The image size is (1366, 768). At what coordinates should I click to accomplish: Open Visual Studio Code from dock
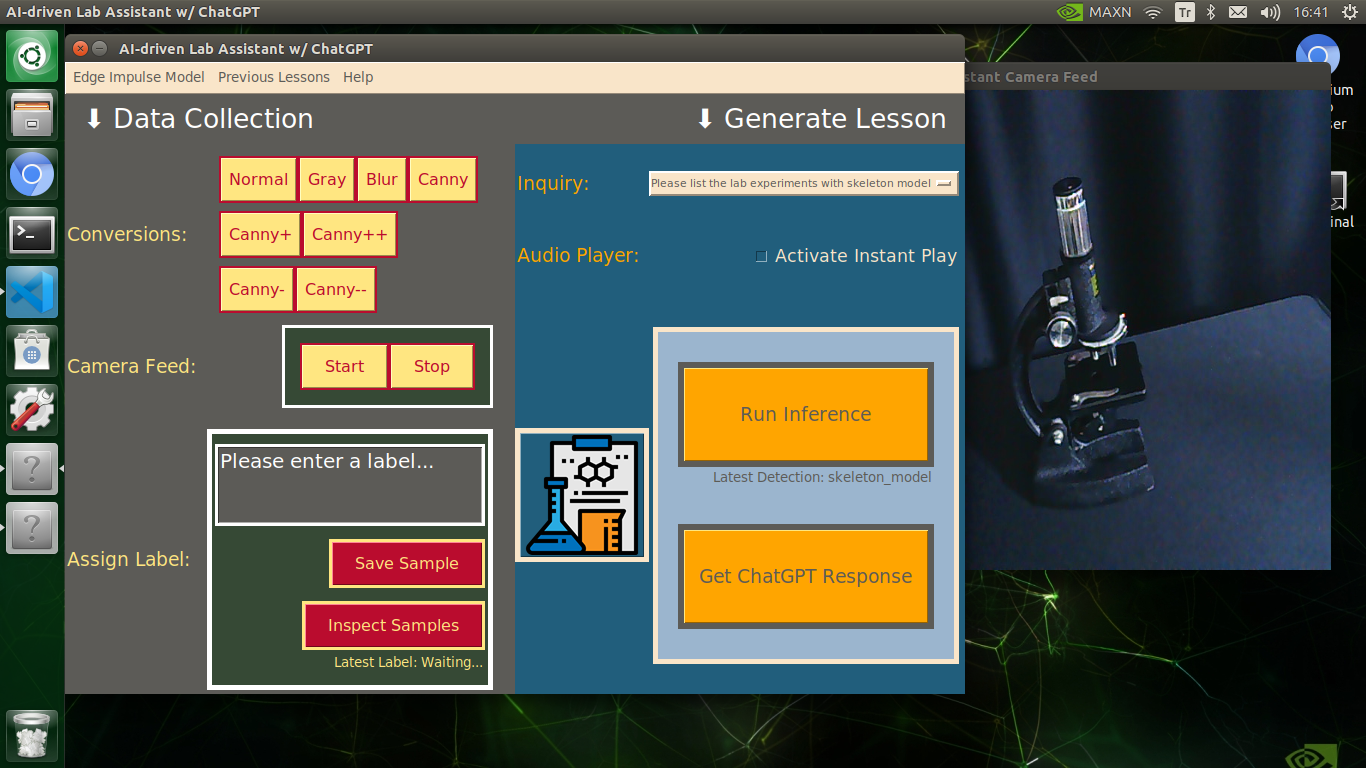(32, 293)
